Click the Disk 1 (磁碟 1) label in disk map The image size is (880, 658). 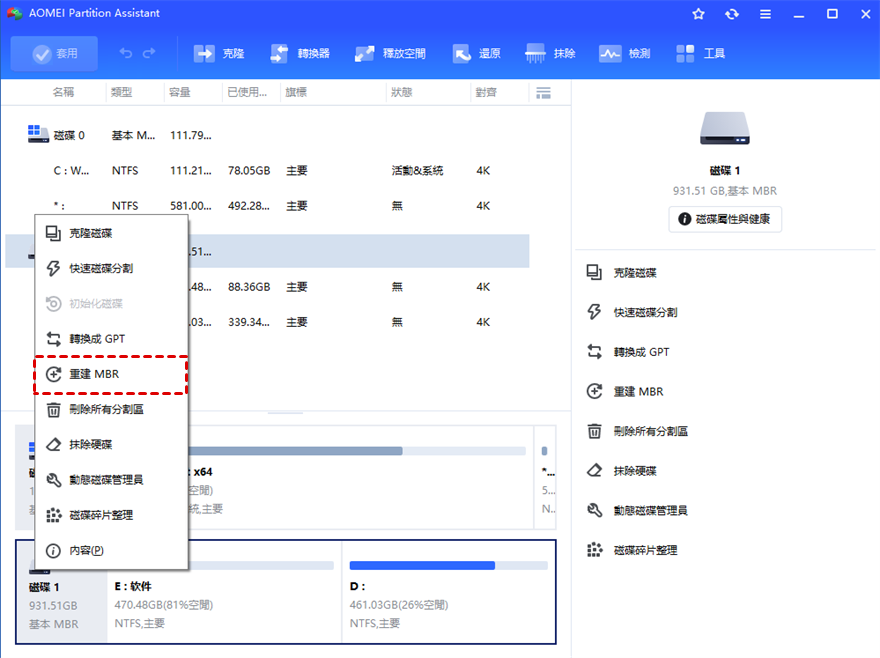(44, 587)
